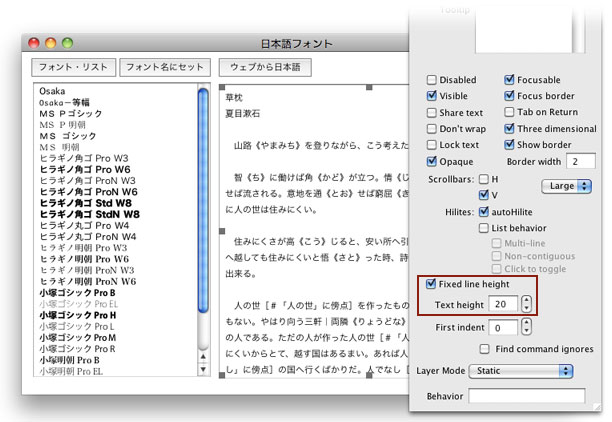Viewport: 612px width, 422px height.
Task: Select 小塚ゴシック Pro B font
Action: pyautogui.click(x=77, y=293)
